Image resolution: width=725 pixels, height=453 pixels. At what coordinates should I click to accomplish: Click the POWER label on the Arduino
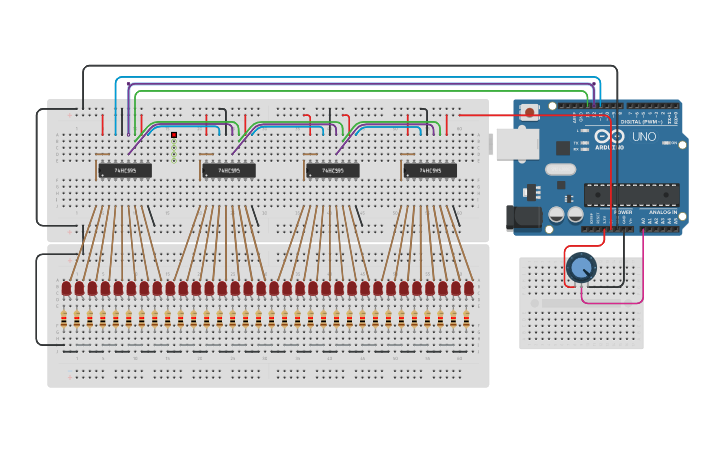point(622,212)
